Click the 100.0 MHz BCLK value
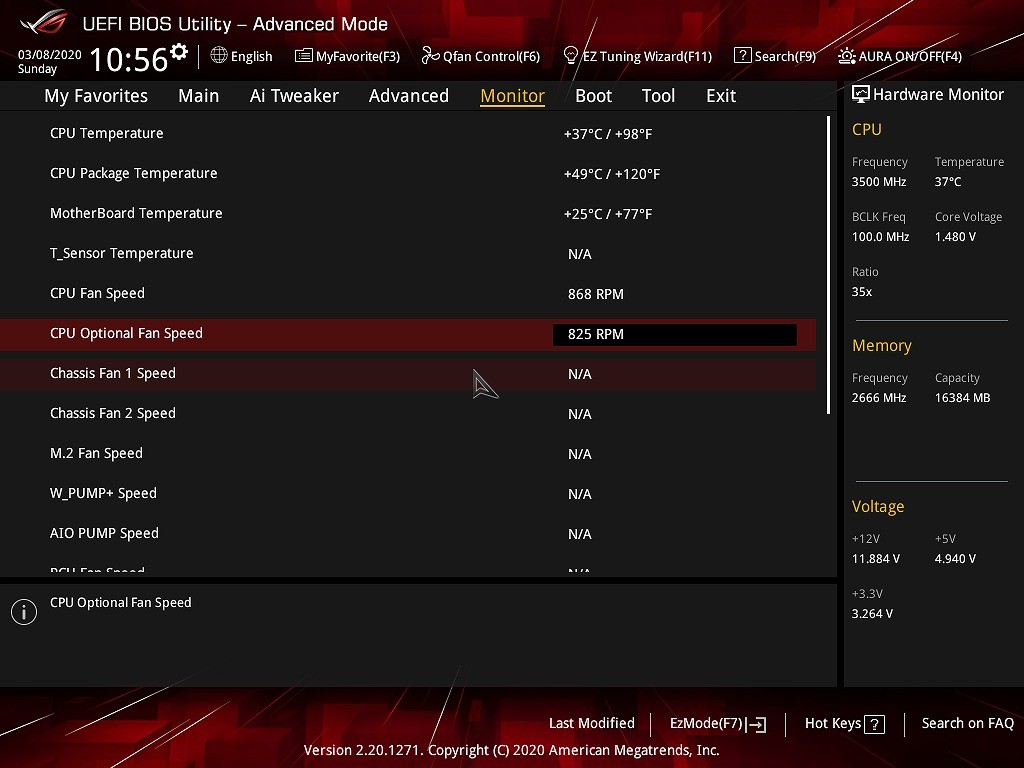The width and height of the screenshot is (1024, 768). pos(880,237)
